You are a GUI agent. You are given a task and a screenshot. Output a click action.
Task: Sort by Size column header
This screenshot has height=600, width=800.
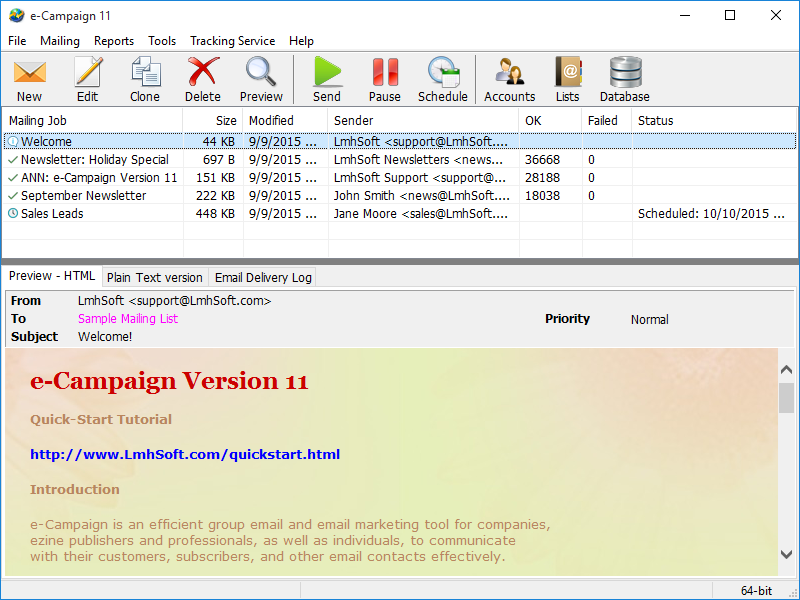(x=213, y=121)
